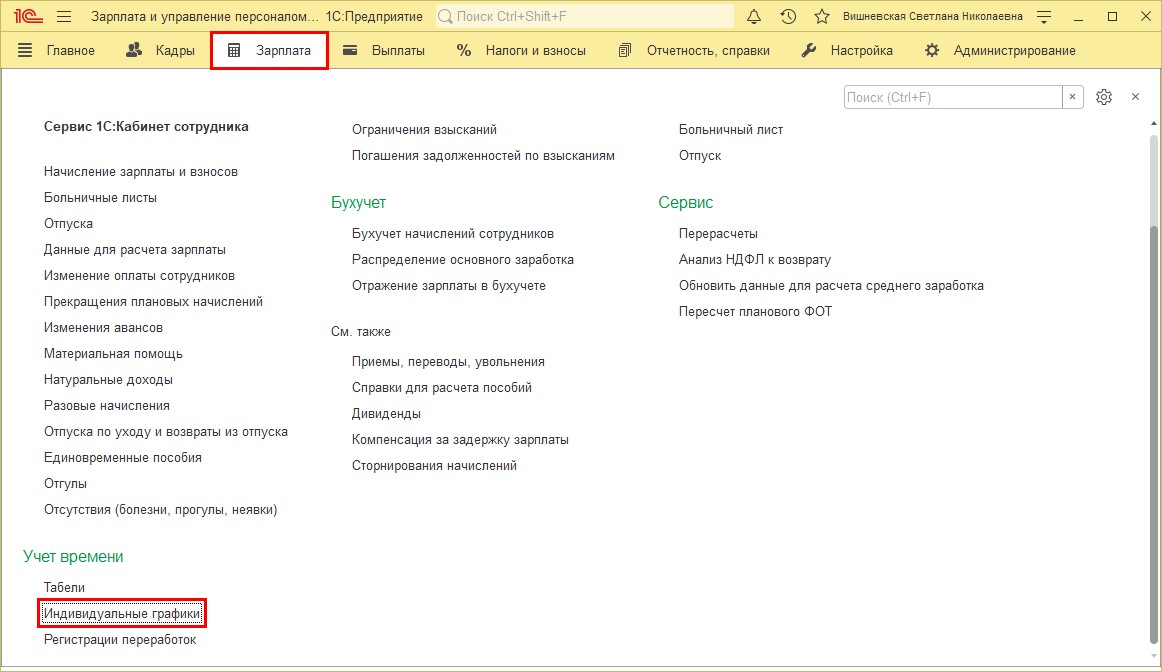This screenshot has width=1162, height=672.
Task: Open Отпуск link in right column
Action: (x=700, y=156)
